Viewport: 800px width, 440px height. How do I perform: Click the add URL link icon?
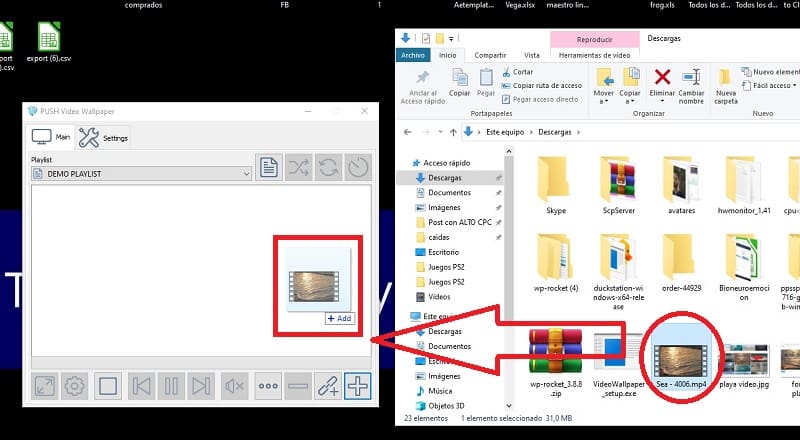coord(328,386)
